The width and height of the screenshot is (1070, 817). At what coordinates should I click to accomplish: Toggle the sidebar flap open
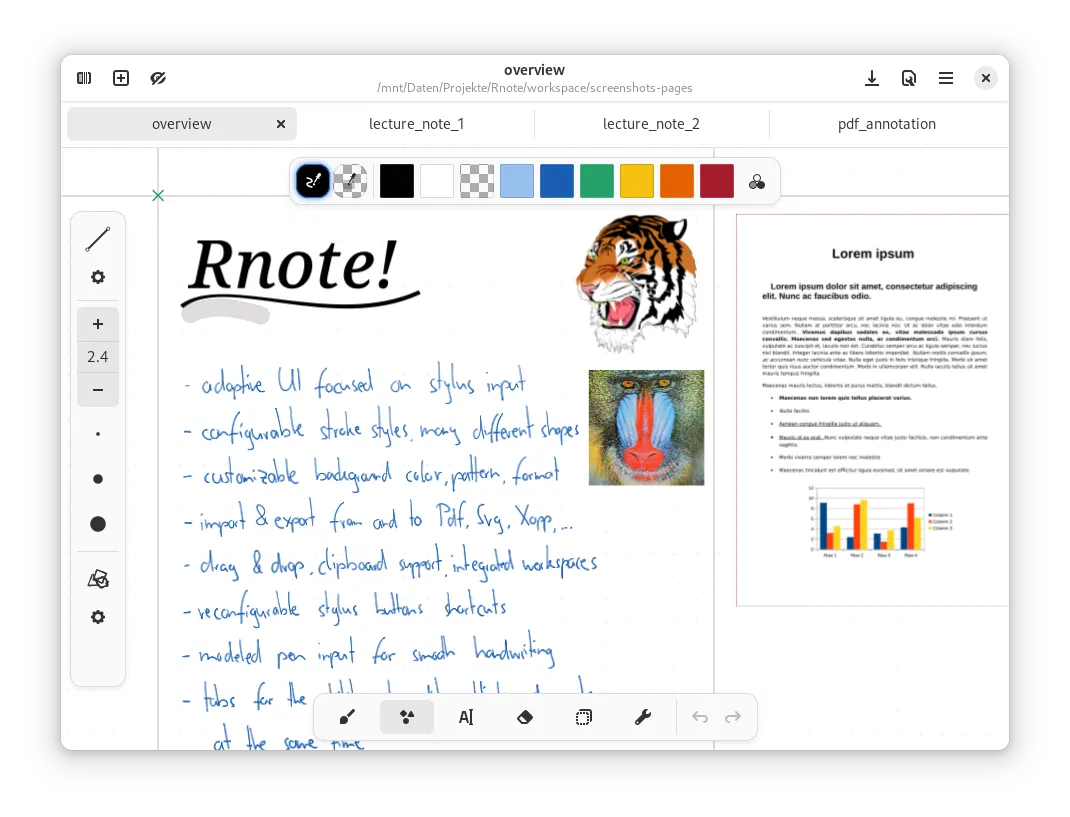pos(84,77)
